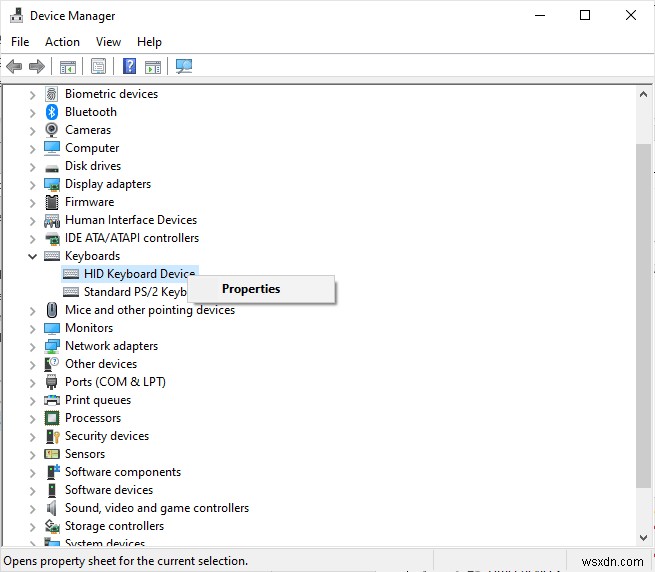Click the Computer monitor icon
The height and width of the screenshot is (572, 655).
coord(52,148)
